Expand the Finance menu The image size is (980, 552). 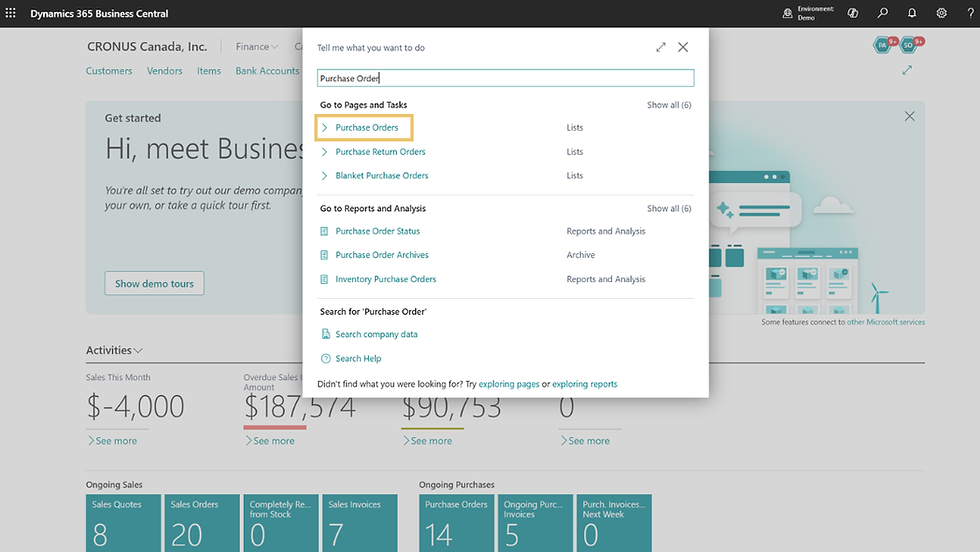point(256,47)
